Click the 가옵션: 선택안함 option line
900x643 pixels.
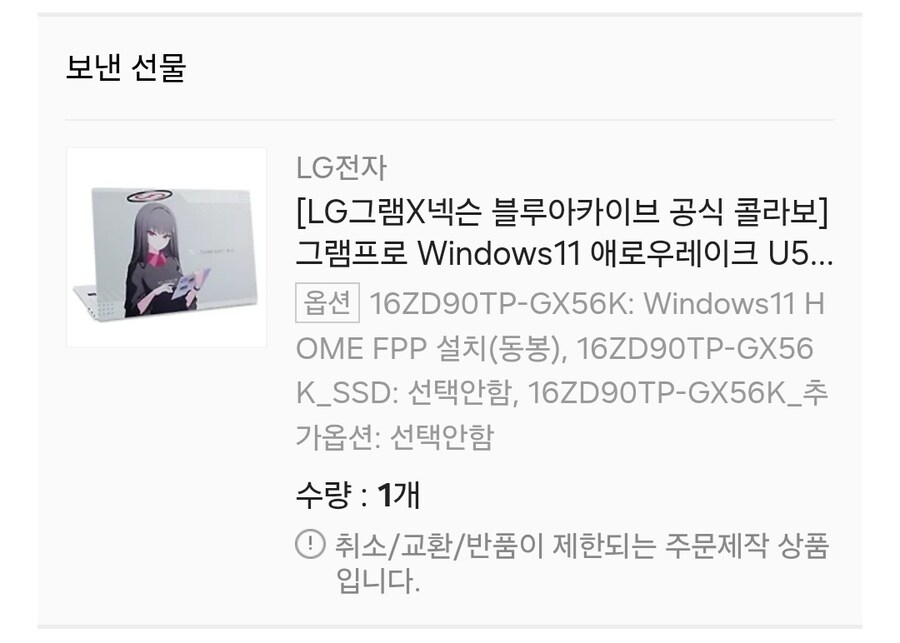(394, 437)
